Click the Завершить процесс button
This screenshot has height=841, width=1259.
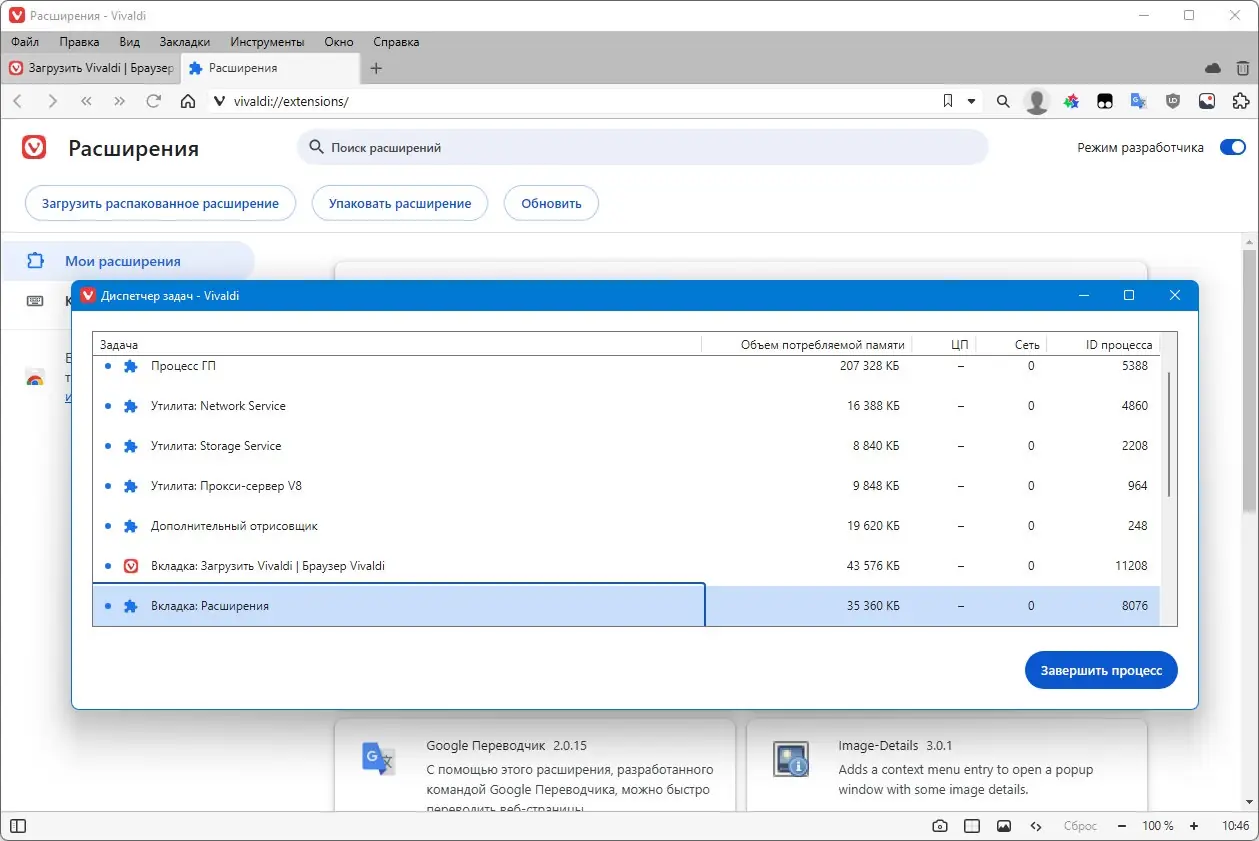coord(1100,670)
